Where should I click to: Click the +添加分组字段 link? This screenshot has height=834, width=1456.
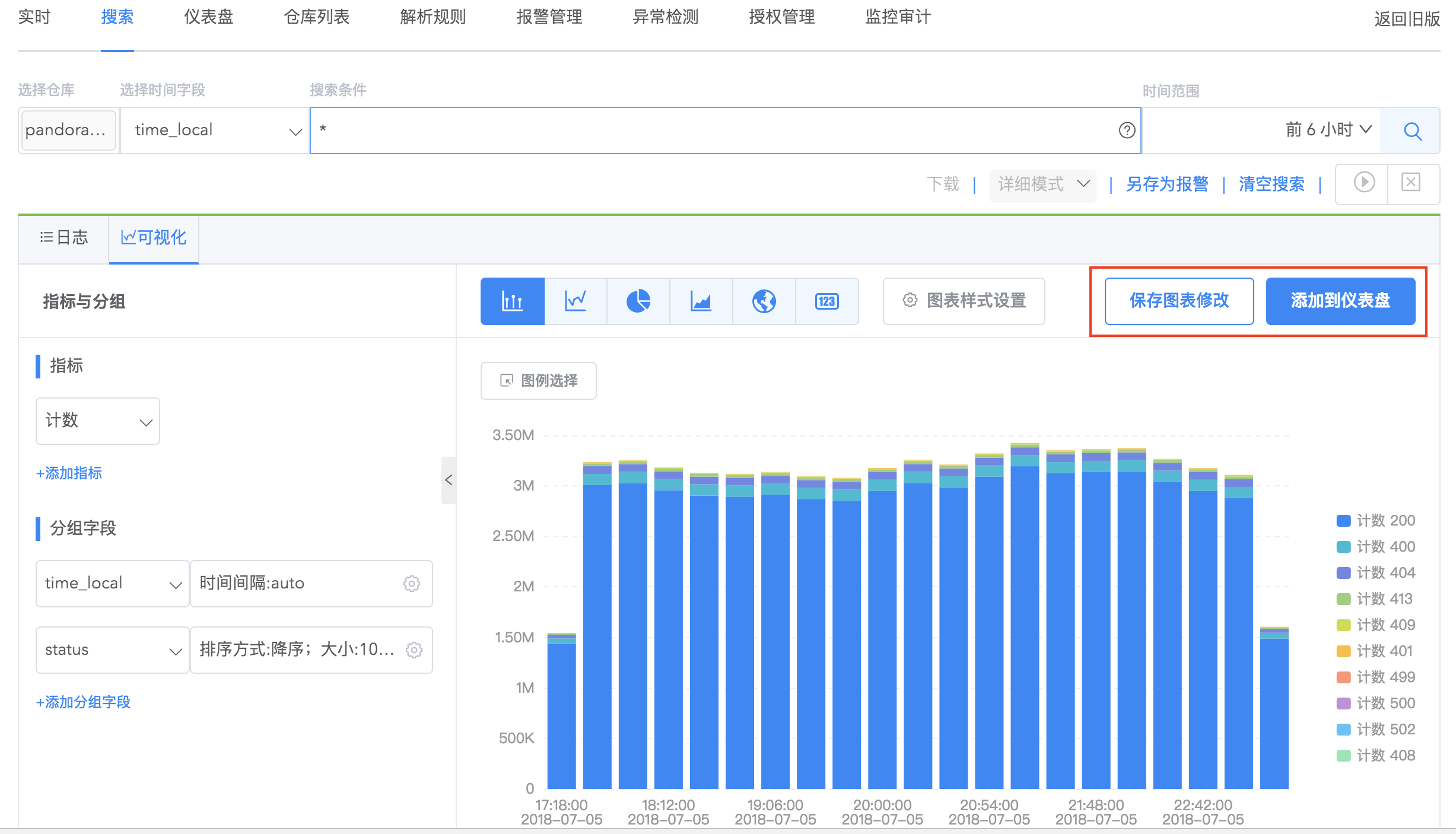83,702
